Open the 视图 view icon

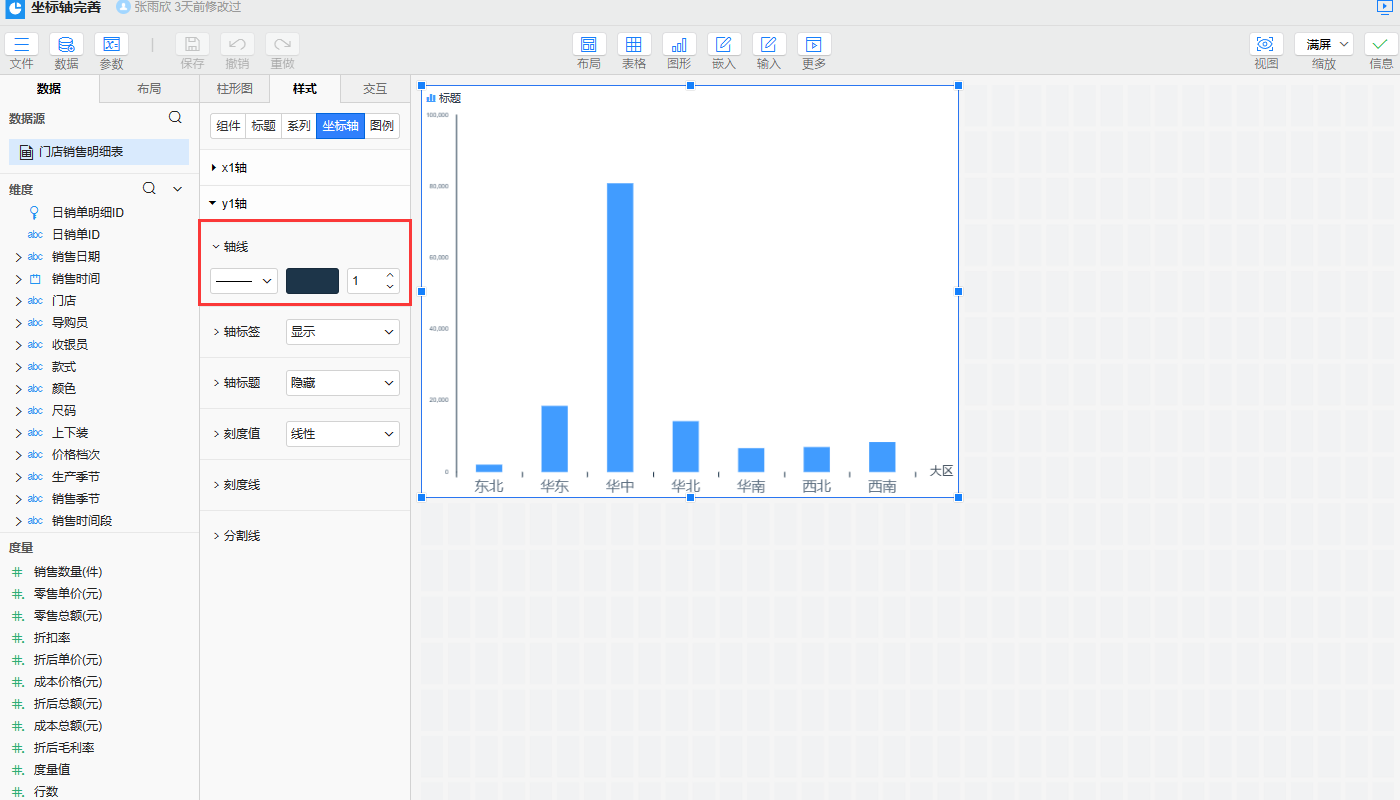1266,45
